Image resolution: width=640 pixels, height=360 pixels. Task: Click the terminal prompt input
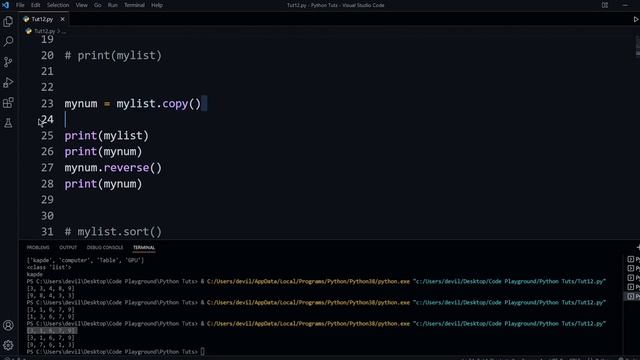coord(203,351)
